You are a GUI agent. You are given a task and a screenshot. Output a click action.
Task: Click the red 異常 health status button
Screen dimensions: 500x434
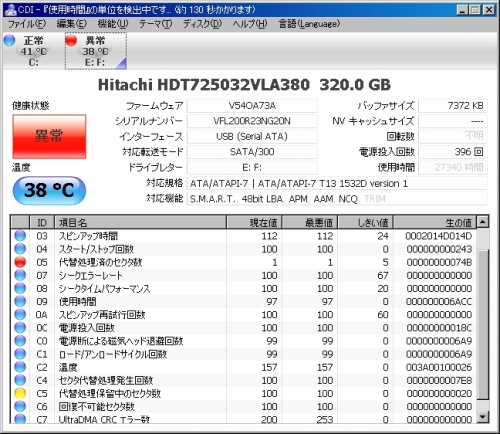point(49,136)
